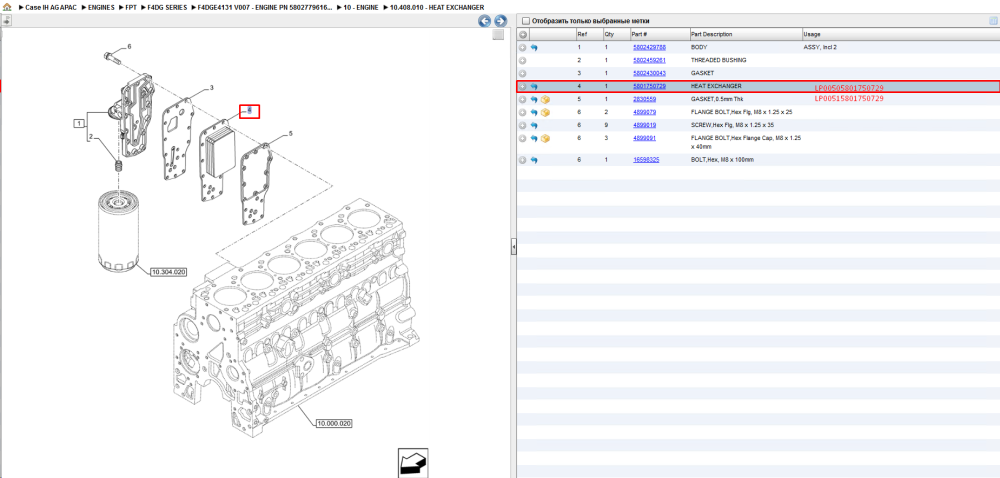Open part number link 2830559
This screenshot has height=478, width=1000.
point(643,99)
